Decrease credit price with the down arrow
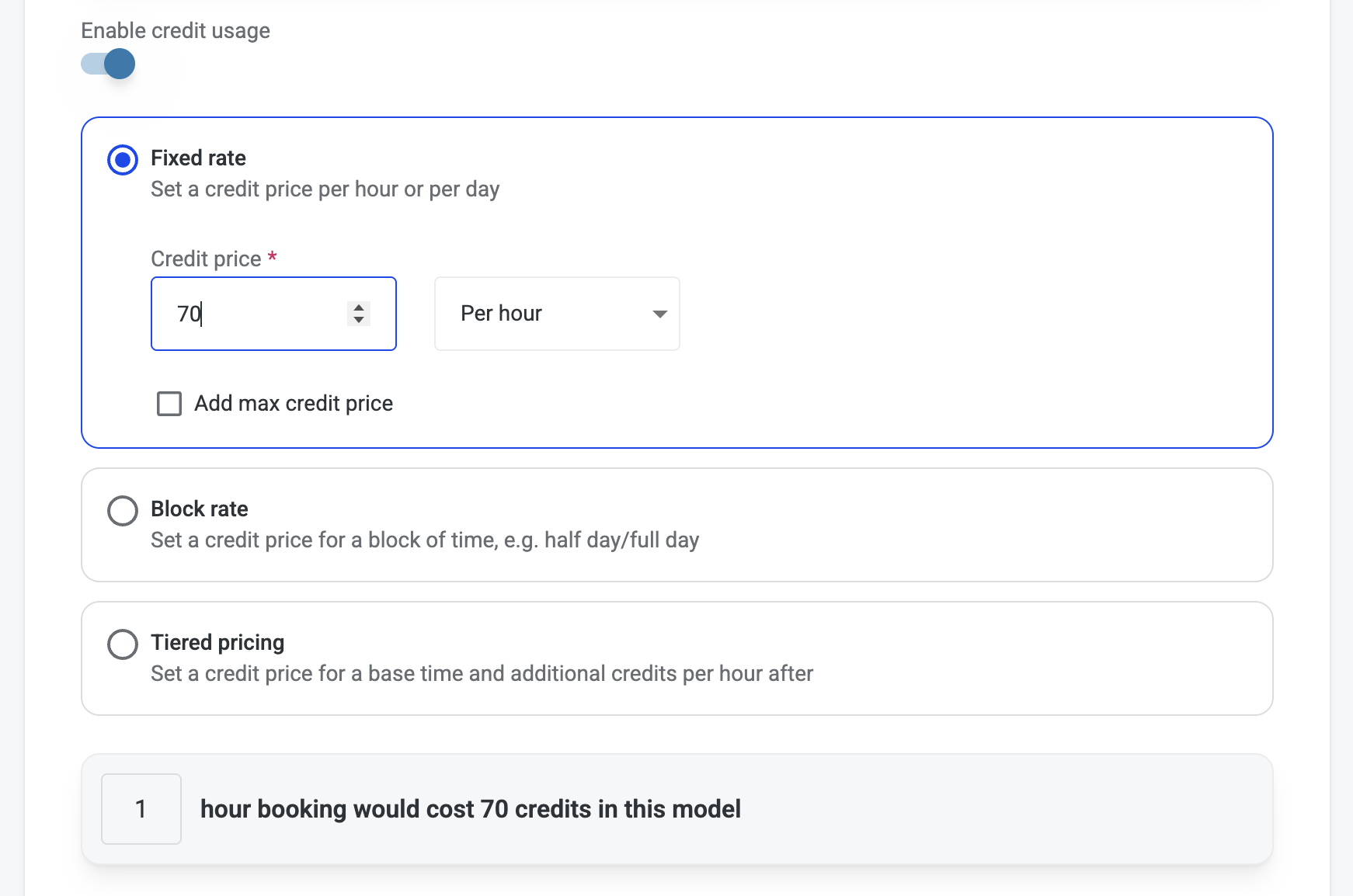Screen dimensions: 1353x896 click(359, 320)
